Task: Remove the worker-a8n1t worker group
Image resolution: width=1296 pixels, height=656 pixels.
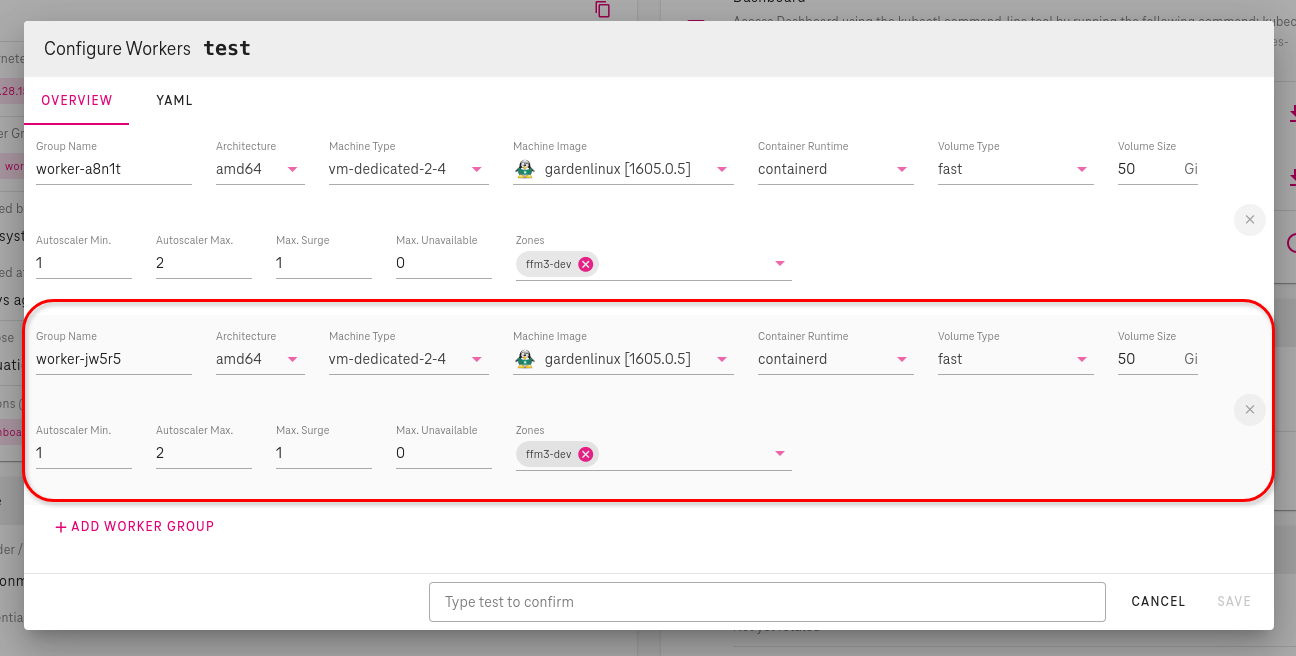Action: [1249, 220]
